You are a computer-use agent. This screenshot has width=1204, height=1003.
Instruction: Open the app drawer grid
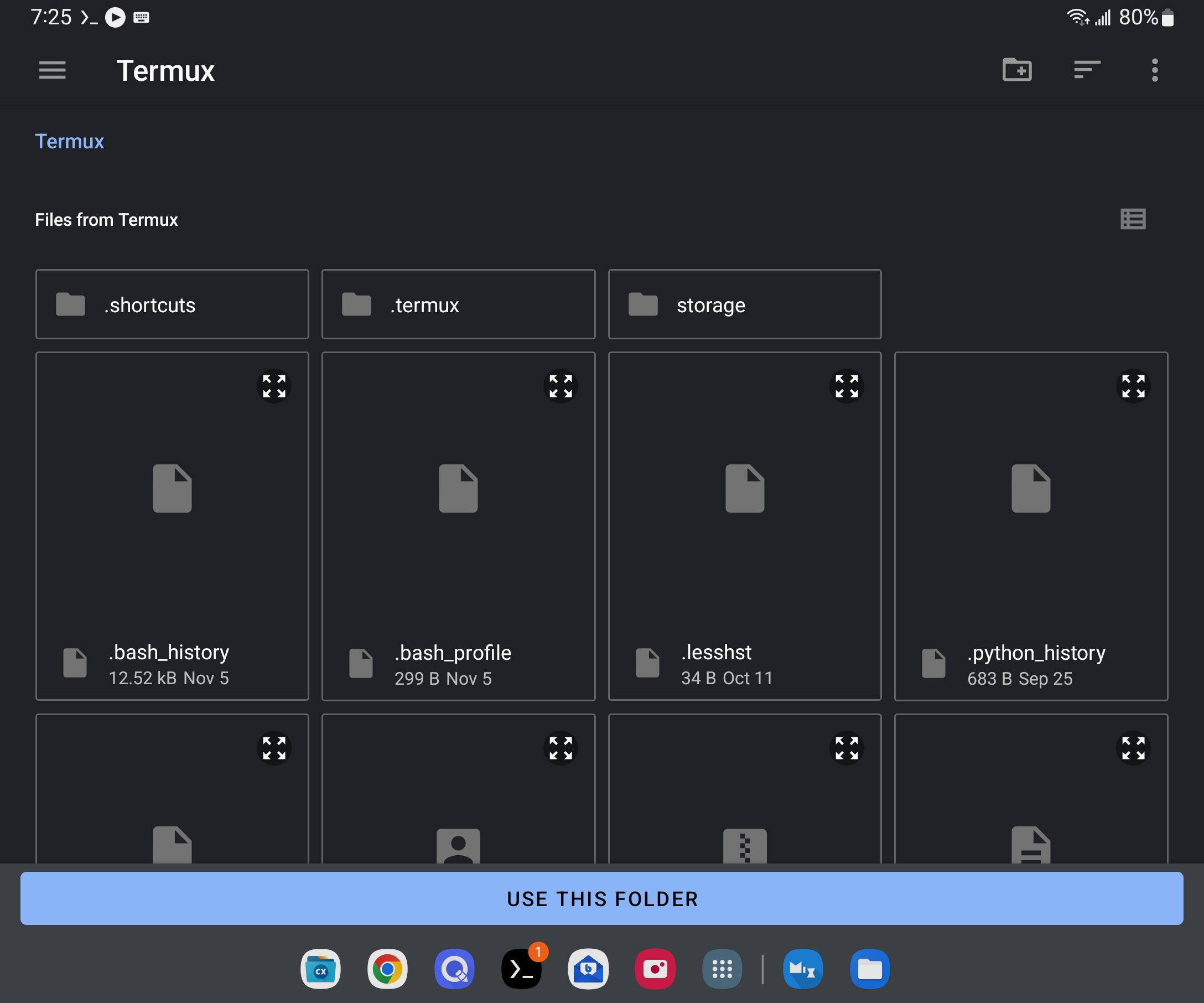click(x=722, y=969)
